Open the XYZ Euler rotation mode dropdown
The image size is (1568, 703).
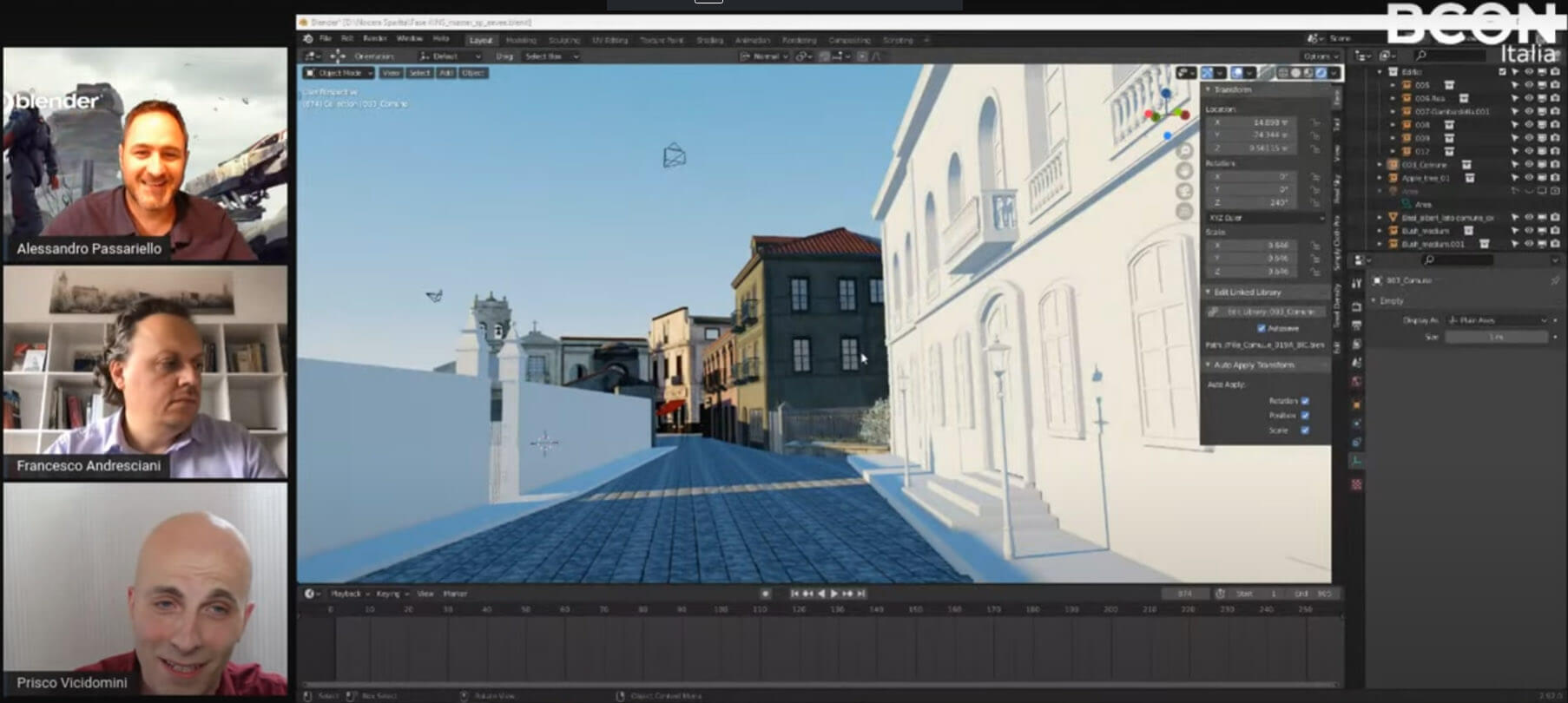tap(1267, 218)
